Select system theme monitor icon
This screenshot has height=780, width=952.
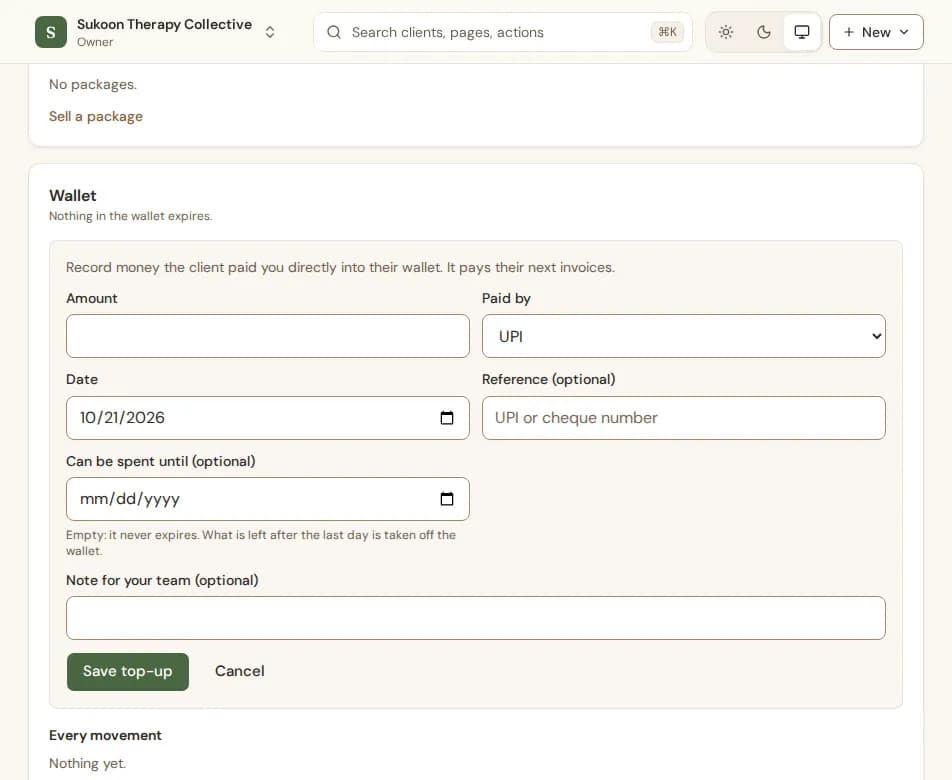click(x=802, y=32)
